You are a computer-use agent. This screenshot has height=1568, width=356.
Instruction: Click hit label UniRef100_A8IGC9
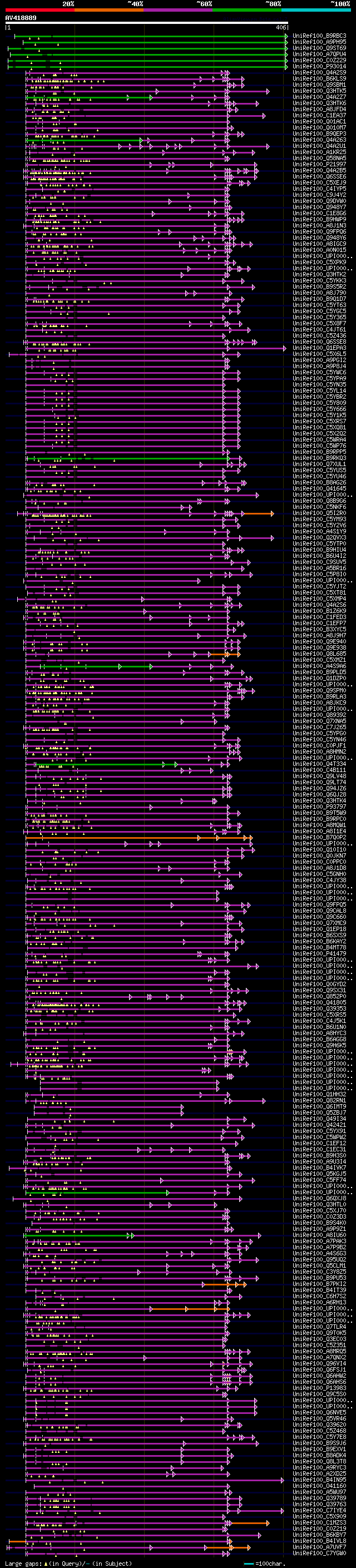(319, 244)
